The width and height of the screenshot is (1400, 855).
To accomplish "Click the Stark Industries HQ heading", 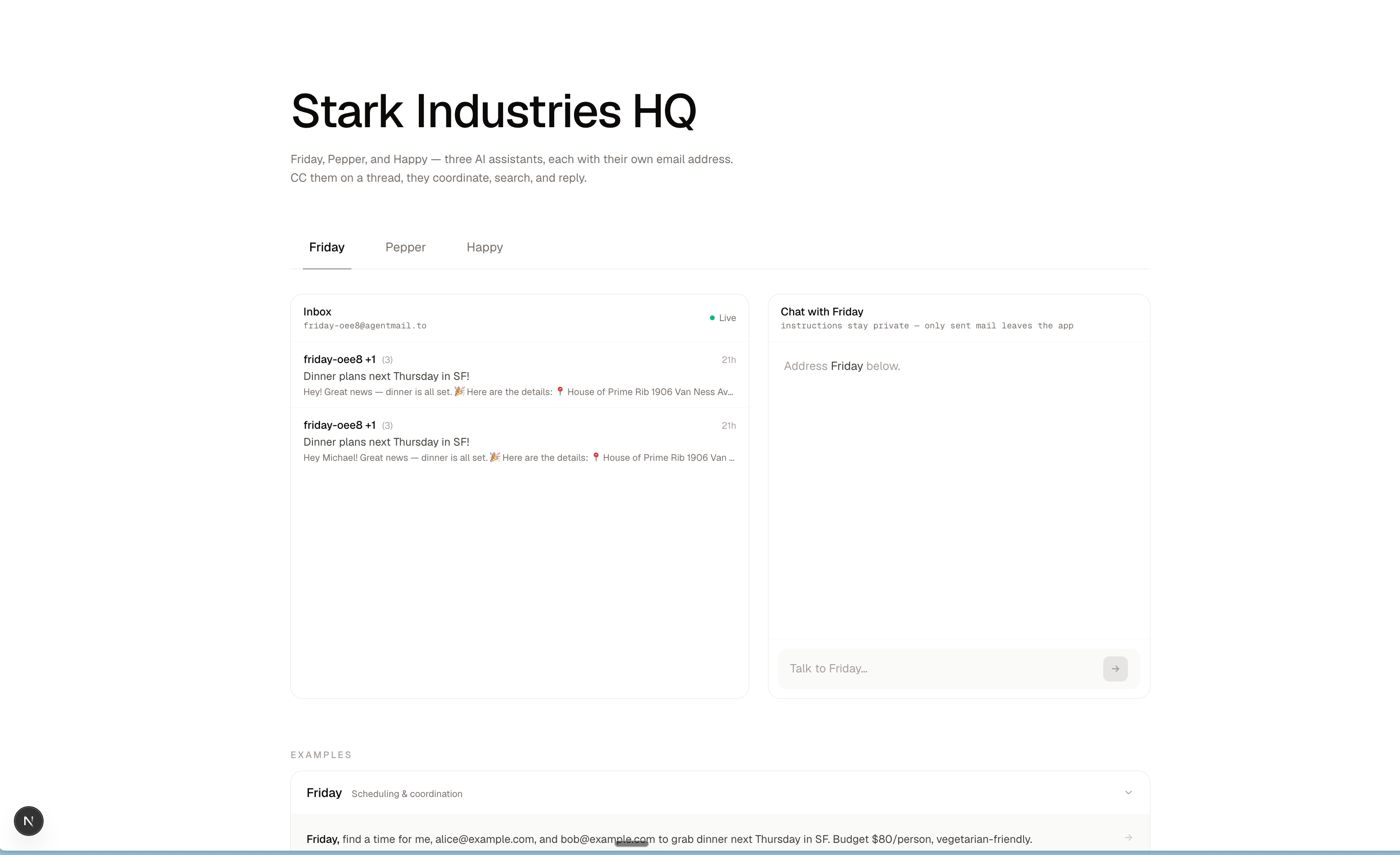I will (493, 111).
